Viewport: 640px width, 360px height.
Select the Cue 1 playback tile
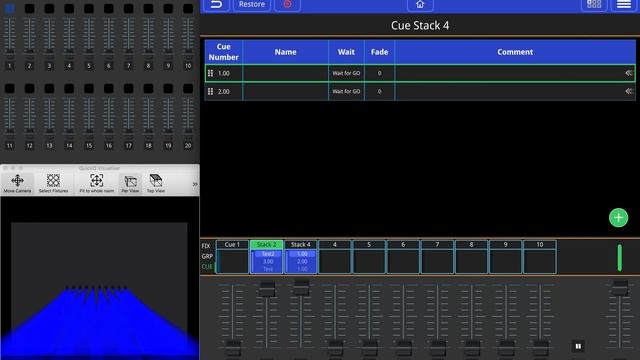pyautogui.click(x=232, y=257)
